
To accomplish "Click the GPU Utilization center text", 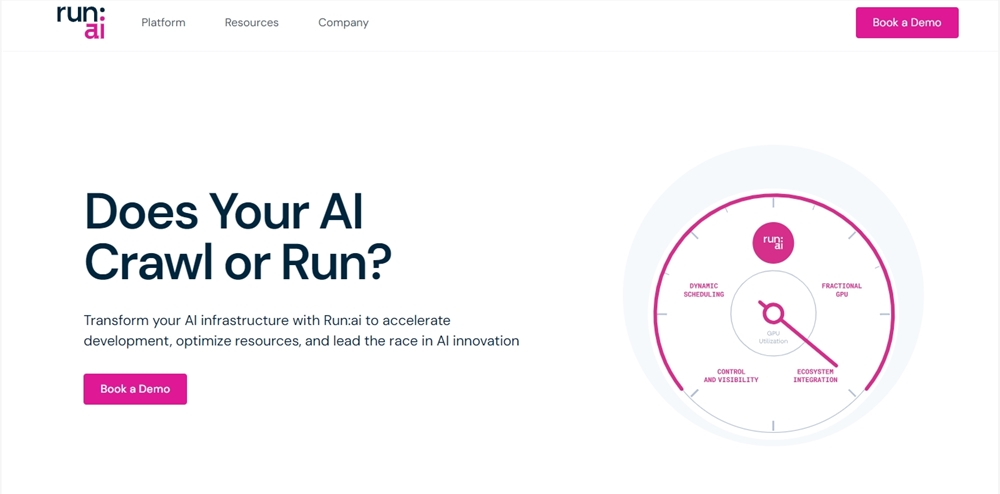I will click(x=773, y=337).
